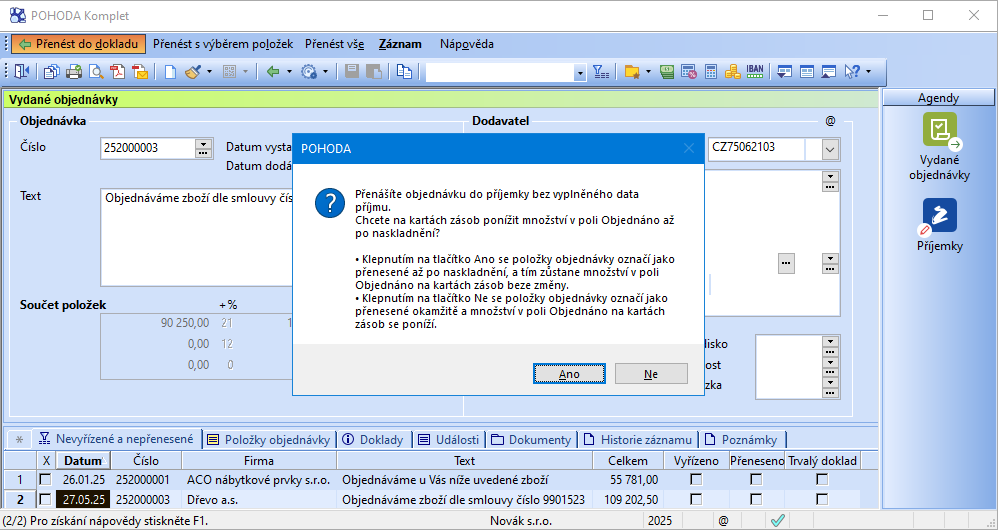Screen dimensions: 1000x531
Task: Click the printer icon in the toolbar
Action: coord(74,71)
